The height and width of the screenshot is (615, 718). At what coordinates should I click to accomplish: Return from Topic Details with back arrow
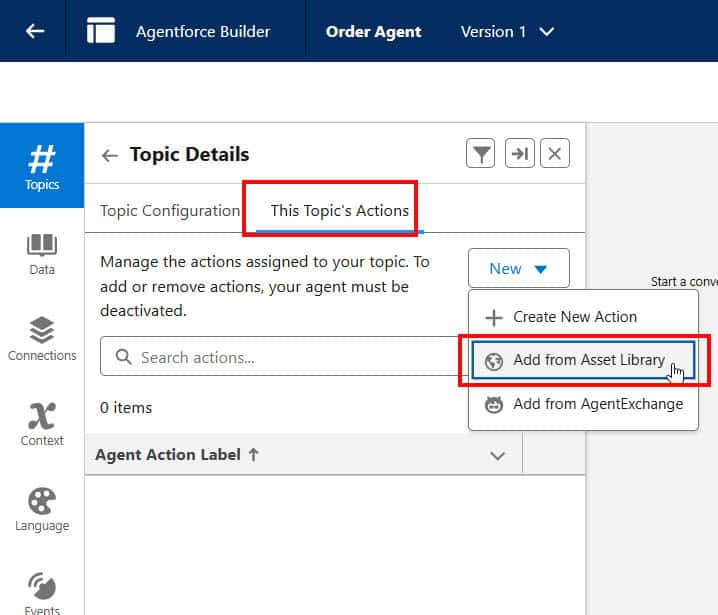(x=109, y=155)
